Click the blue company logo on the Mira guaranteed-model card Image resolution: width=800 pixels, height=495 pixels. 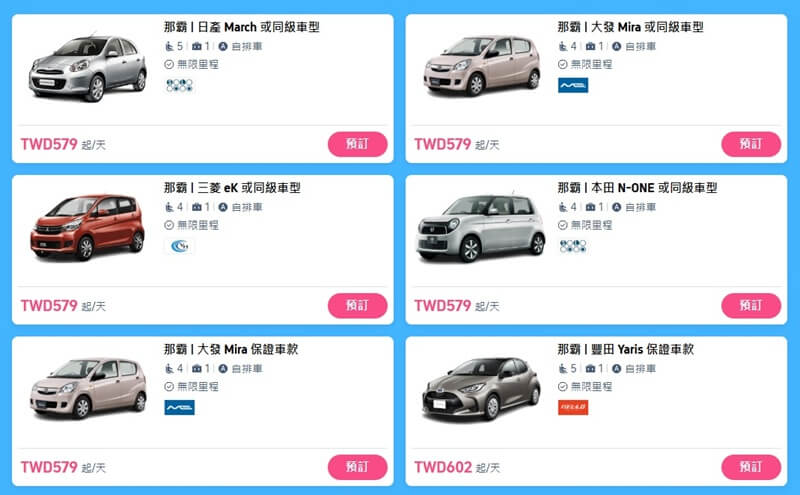(179, 408)
